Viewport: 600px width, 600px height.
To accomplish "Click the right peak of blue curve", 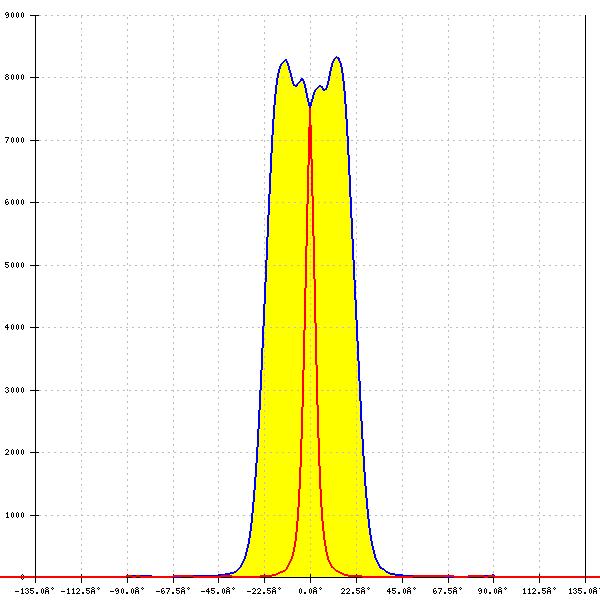I will point(337,57).
